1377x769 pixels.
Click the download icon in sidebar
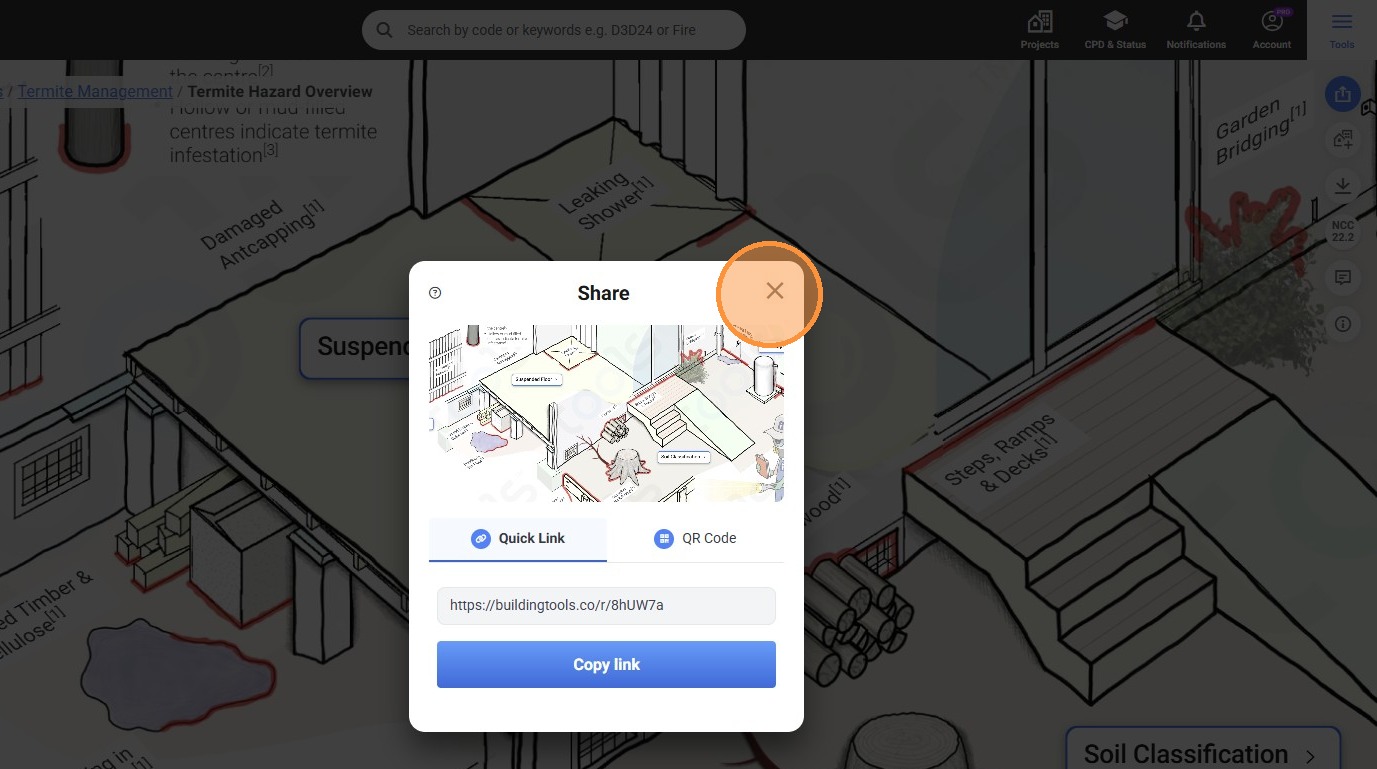click(1343, 186)
